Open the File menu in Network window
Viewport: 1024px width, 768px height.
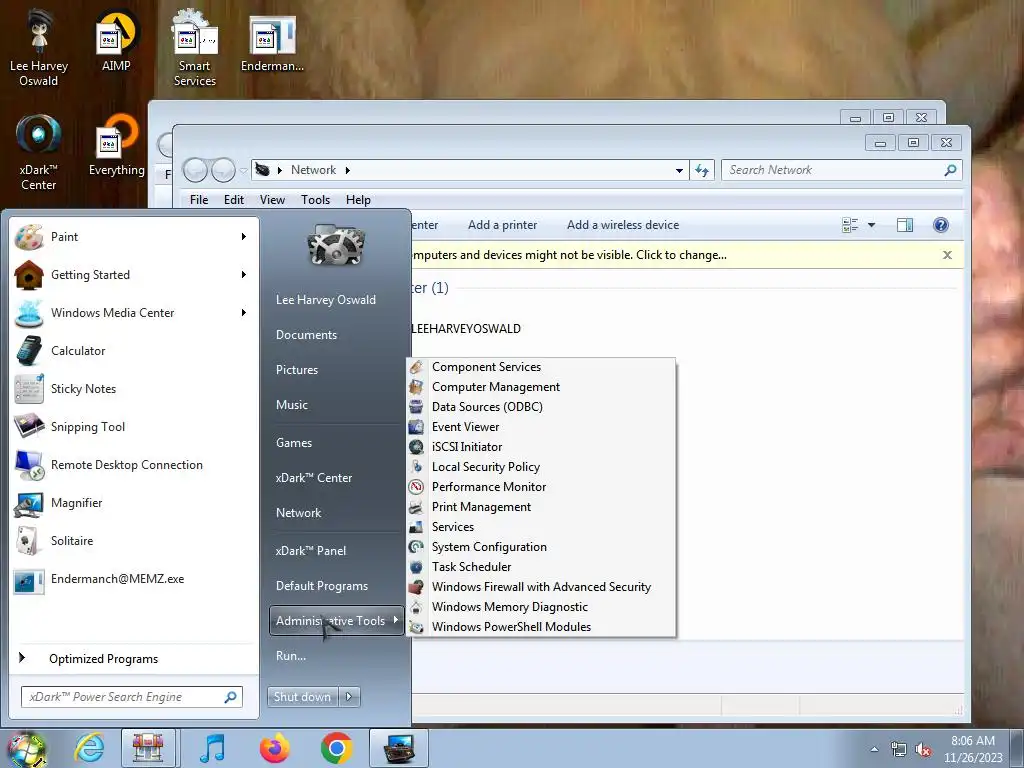coord(199,200)
